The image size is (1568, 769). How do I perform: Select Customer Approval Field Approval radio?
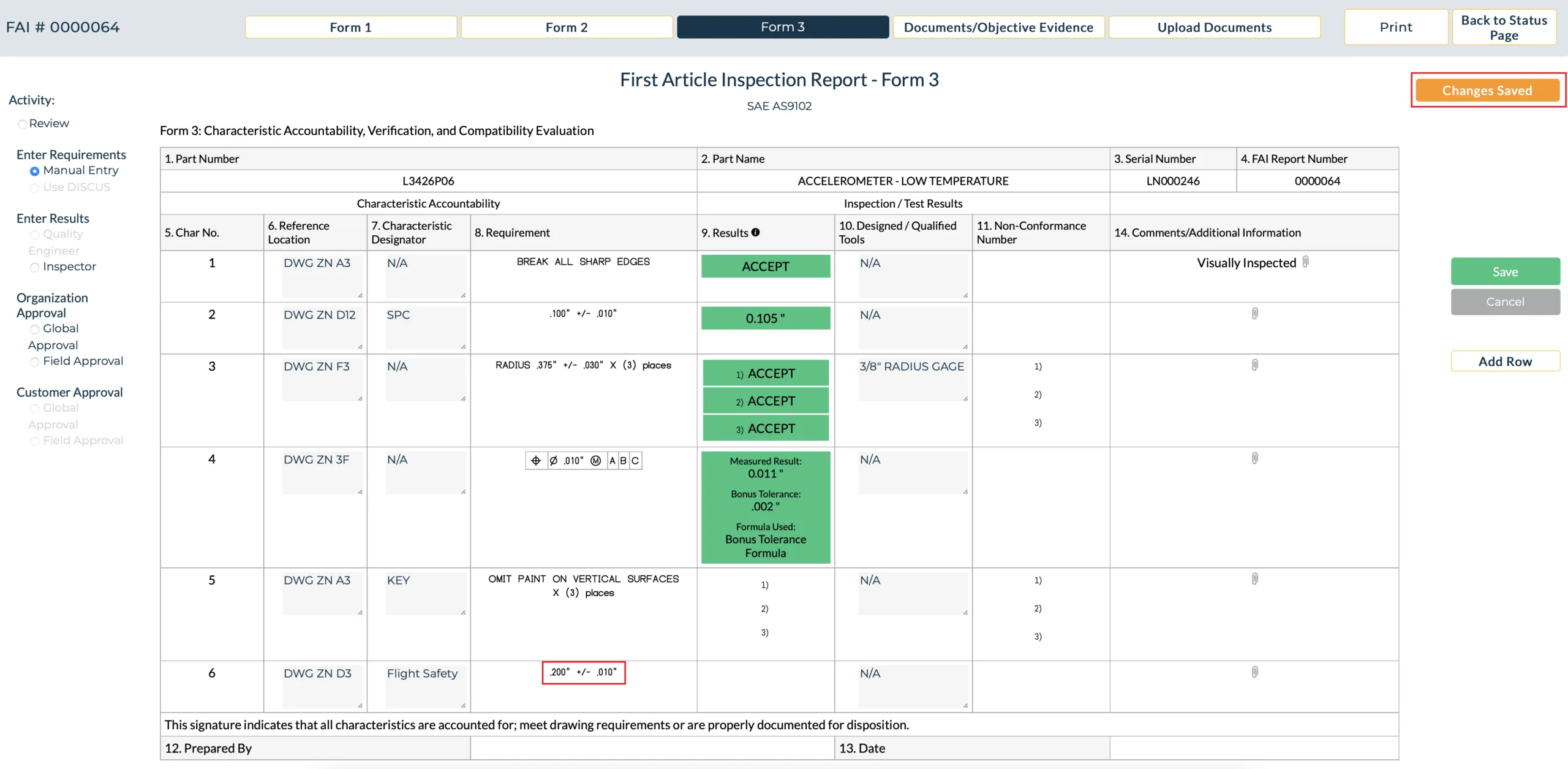pos(34,441)
